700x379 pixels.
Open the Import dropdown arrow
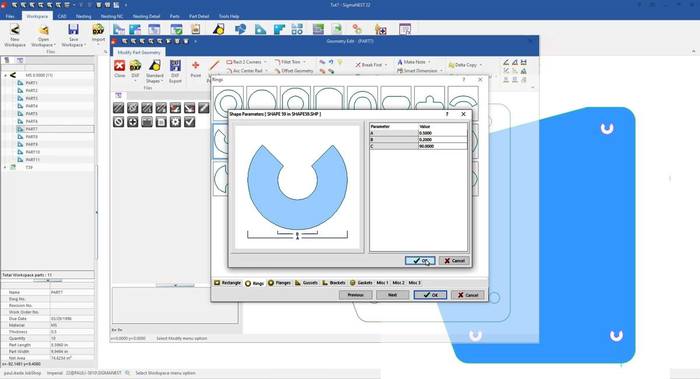point(98,45)
